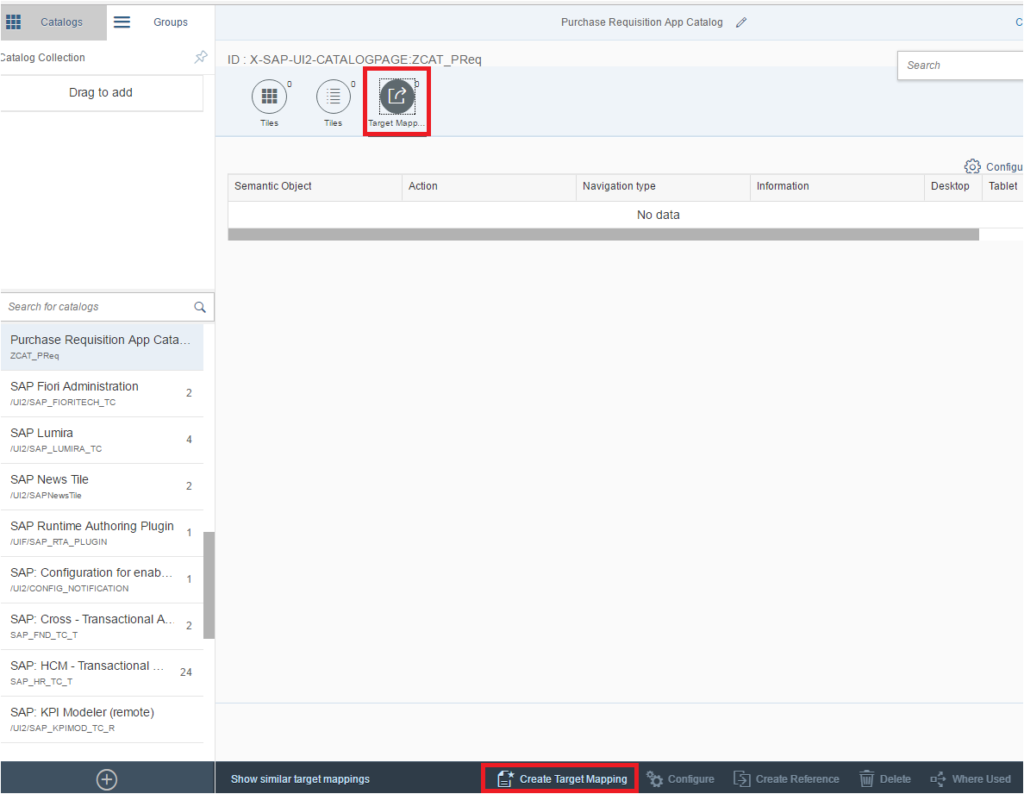The image size is (1024, 794).
Task: Open Configure via the gear icon above the table
Action: pos(970,166)
